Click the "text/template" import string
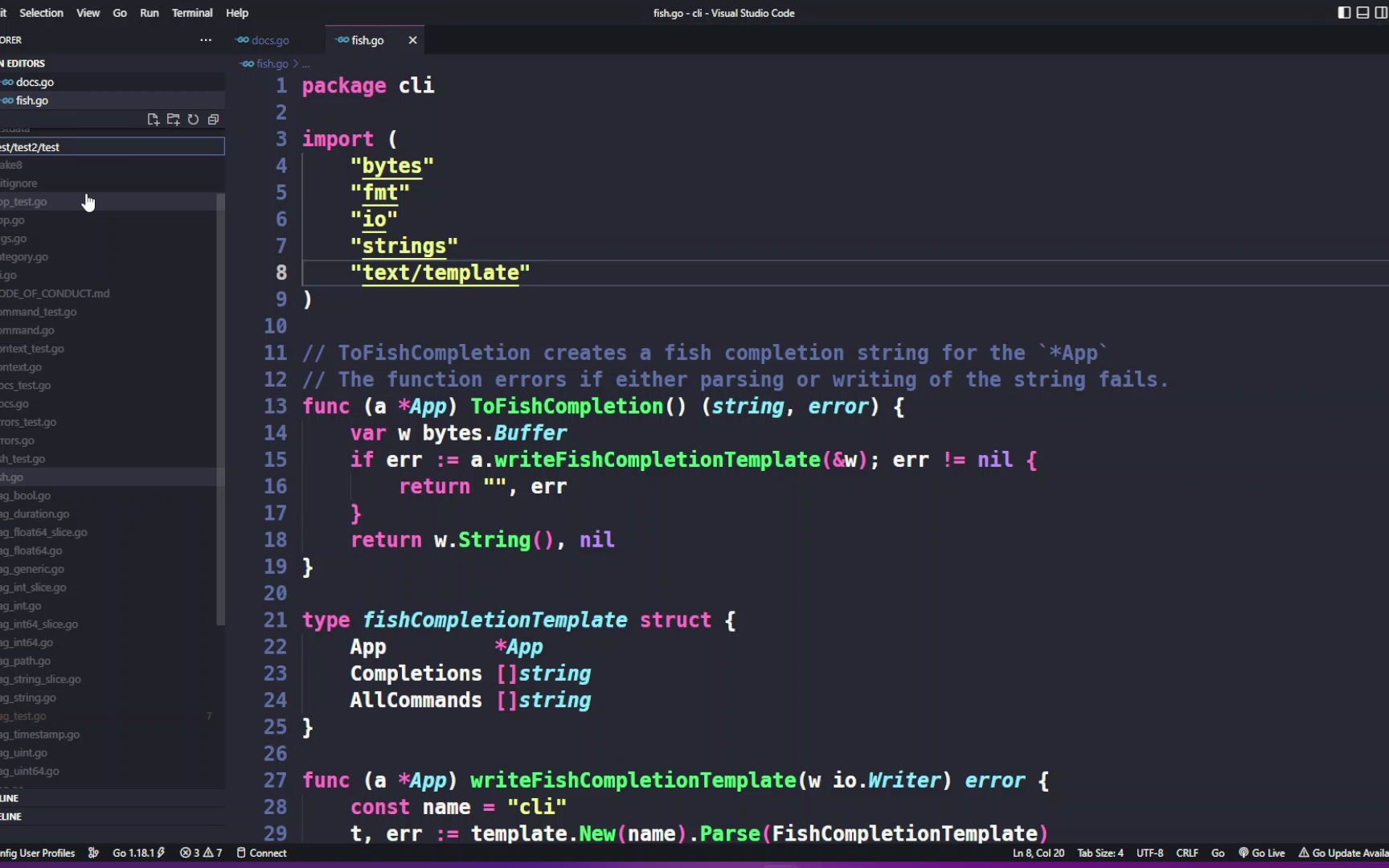 [440, 272]
